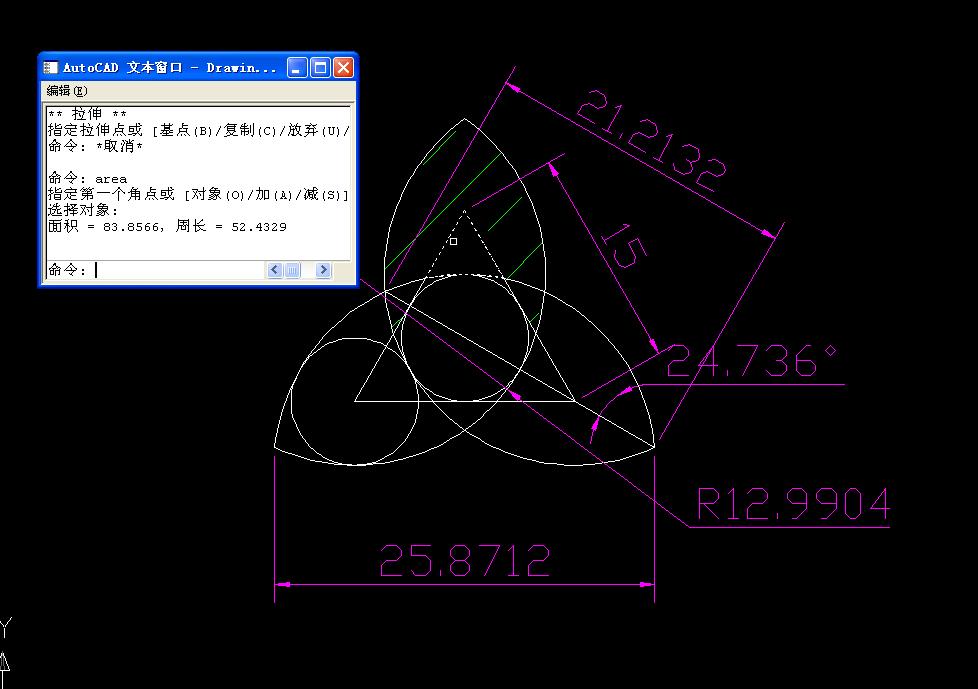Minimize the AutoCAD text window
This screenshot has height=689, width=978.
click(296, 67)
